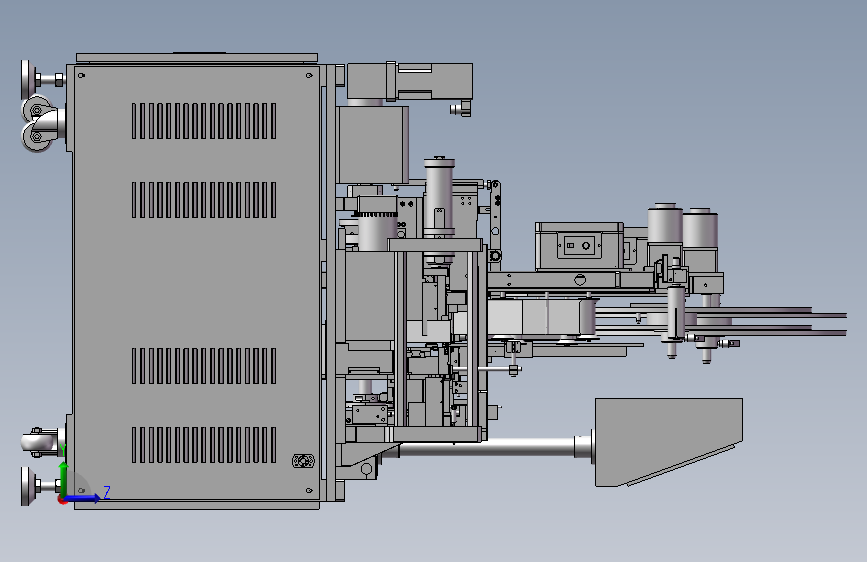867x562 pixels.
Task: Select the round connector port on the cabinet panel
Action: [303, 461]
